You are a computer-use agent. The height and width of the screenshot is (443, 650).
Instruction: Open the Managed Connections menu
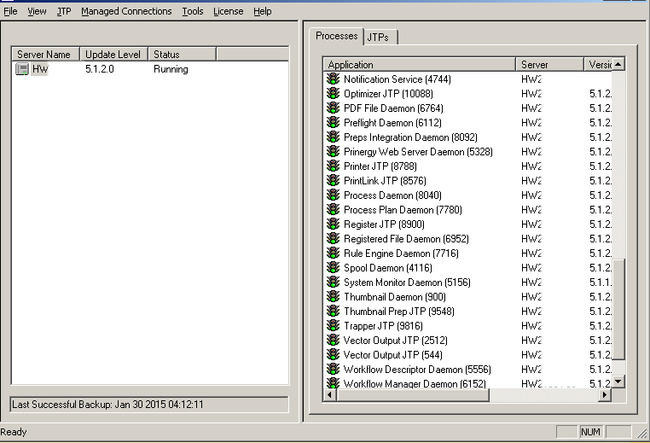tap(126, 11)
